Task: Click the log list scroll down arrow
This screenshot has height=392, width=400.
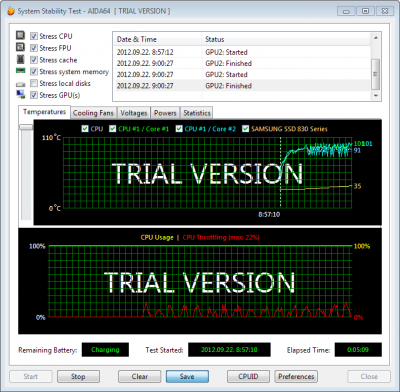Action: tap(376, 96)
